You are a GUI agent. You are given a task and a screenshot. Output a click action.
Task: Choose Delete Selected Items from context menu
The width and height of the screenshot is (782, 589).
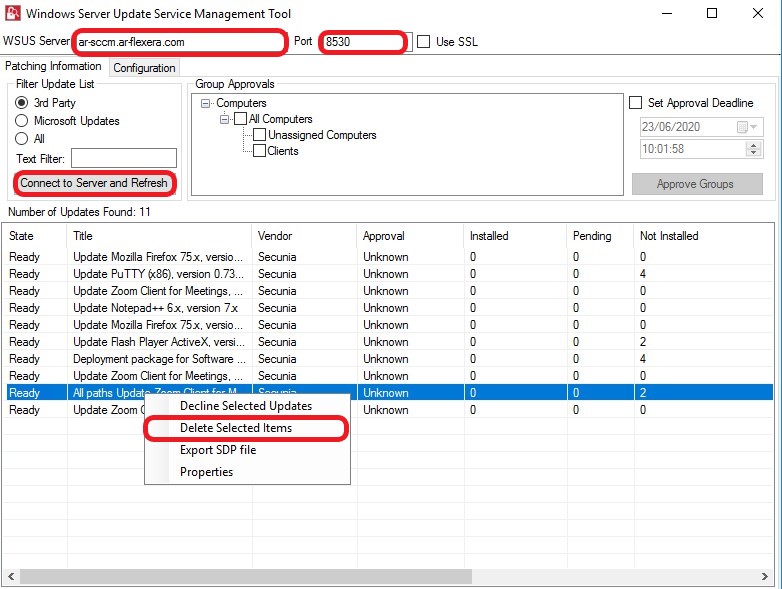tap(246, 428)
